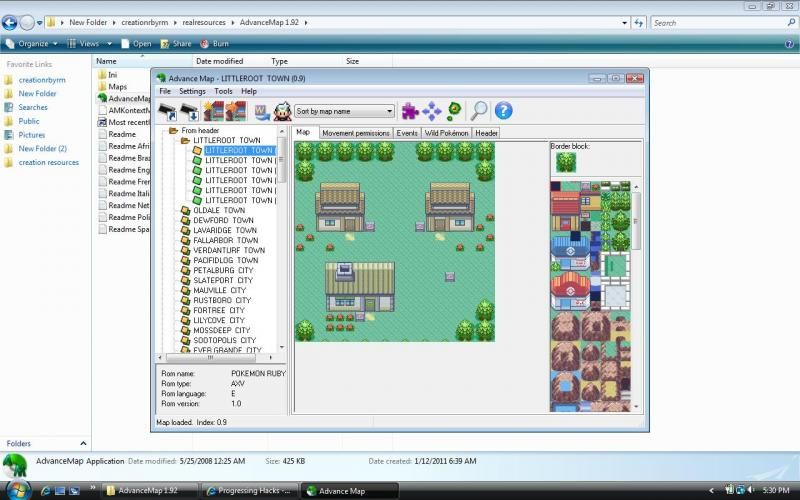Open the Settings menu
This screenshot has height=500, width=800.
tap(192, 91)
